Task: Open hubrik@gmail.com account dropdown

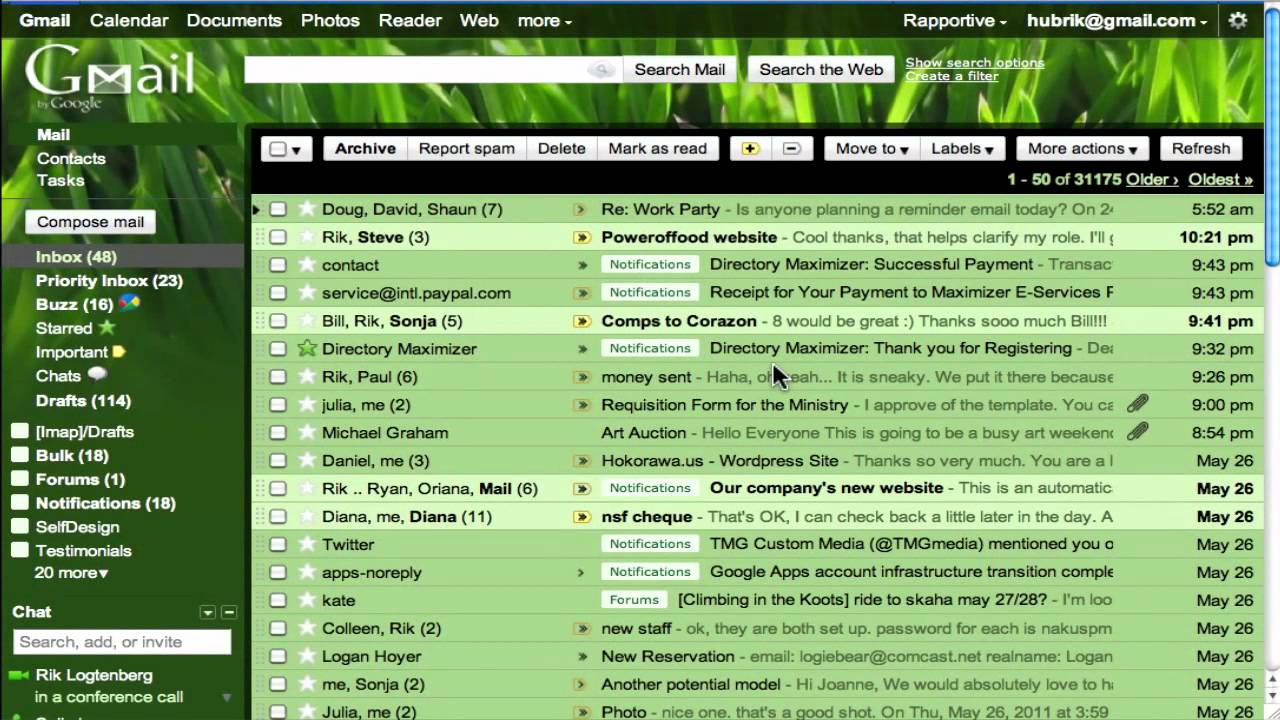Action: 1117,20
